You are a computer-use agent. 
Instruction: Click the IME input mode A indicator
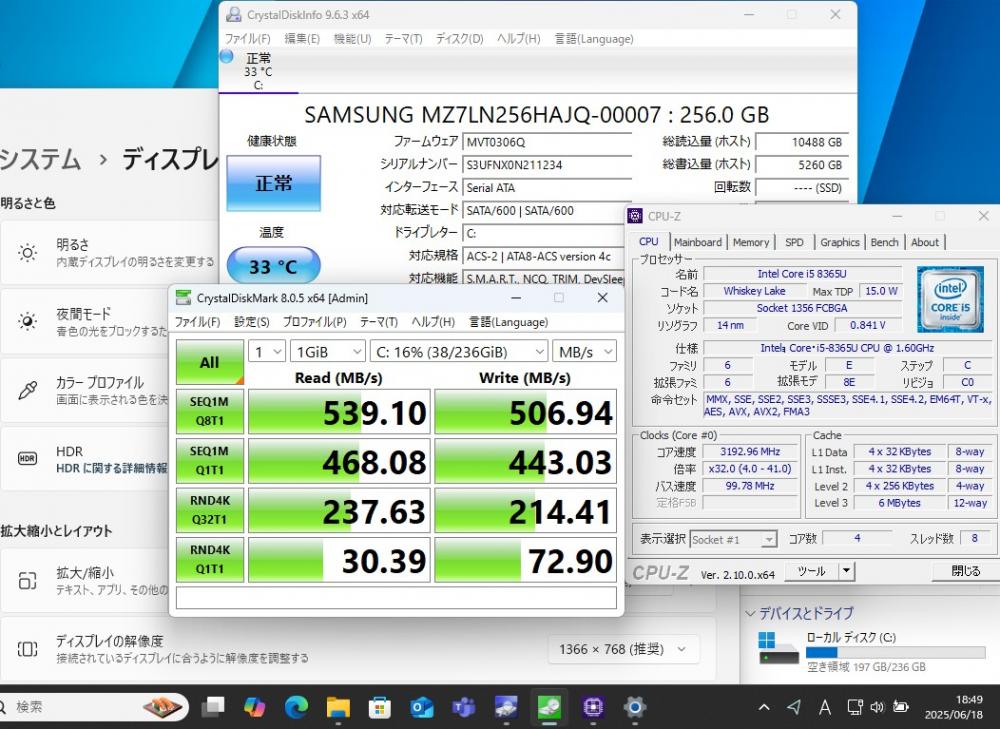point(825,707)
